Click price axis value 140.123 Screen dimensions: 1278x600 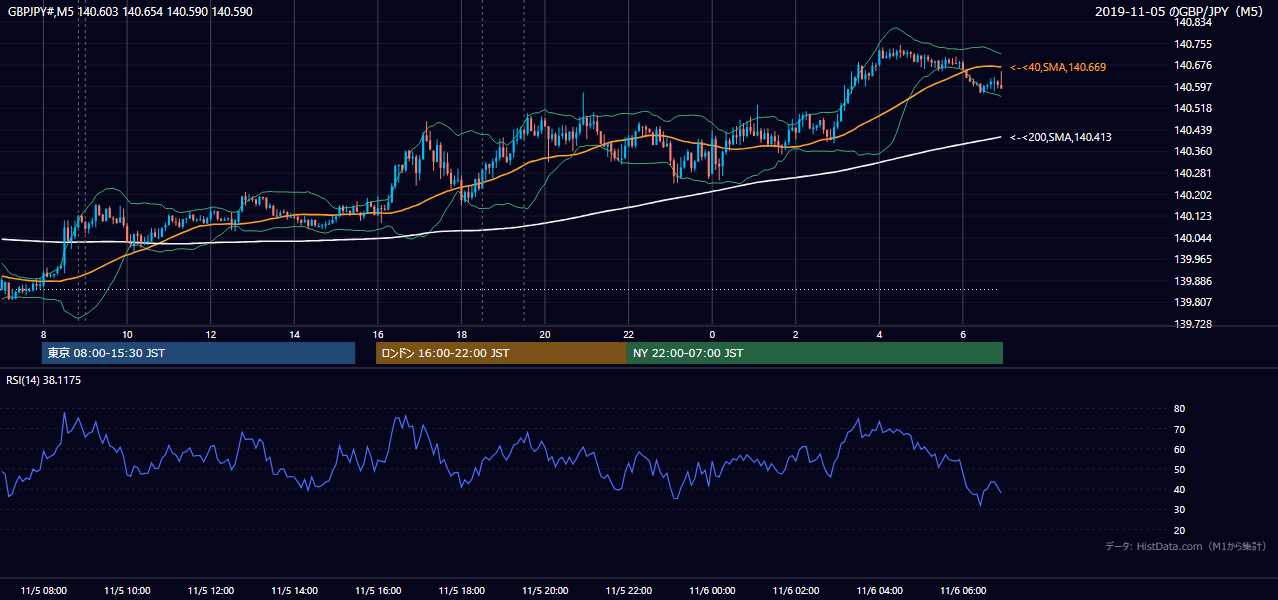(x=1192, y=216)
